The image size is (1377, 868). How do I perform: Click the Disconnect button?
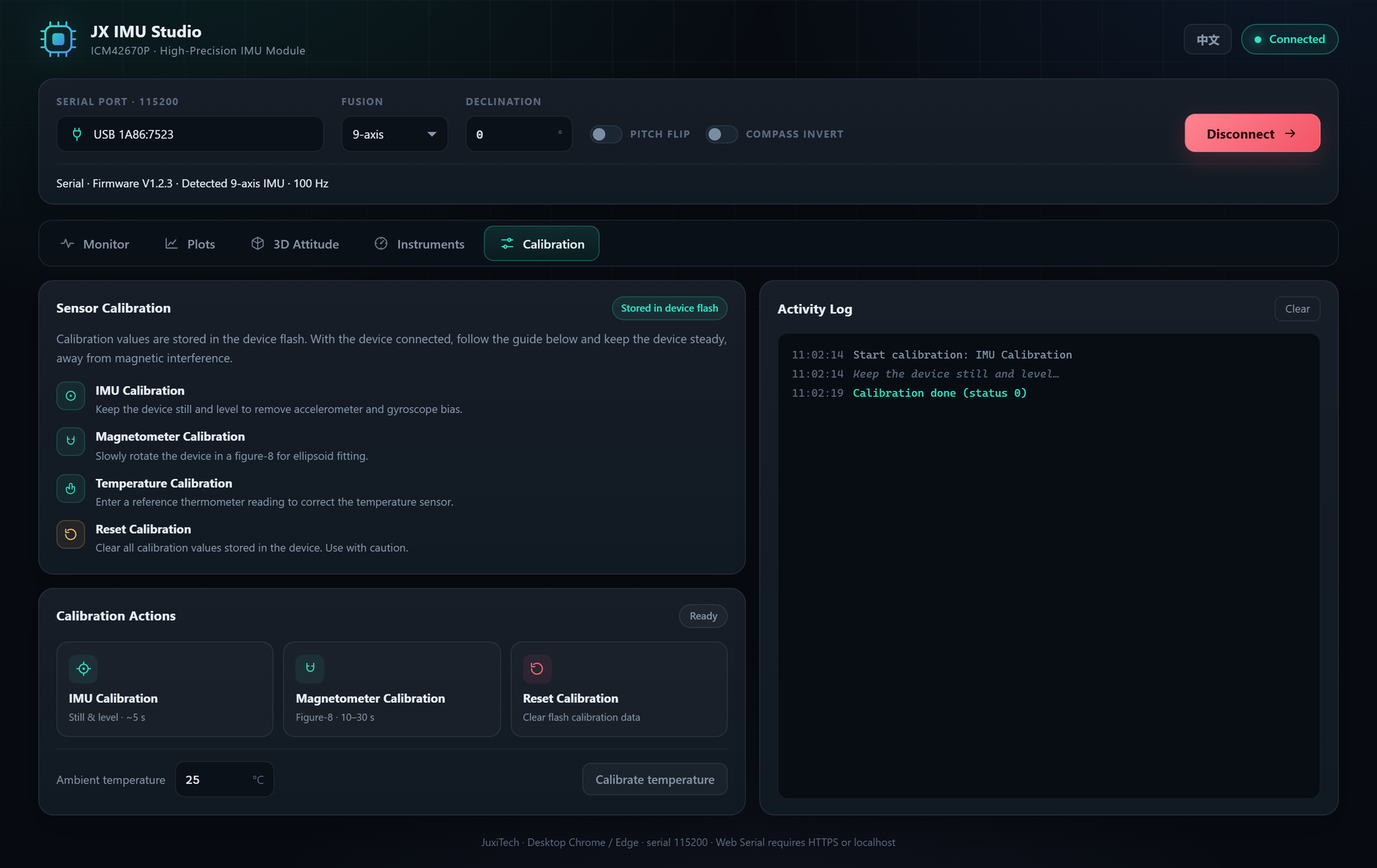1252,133
